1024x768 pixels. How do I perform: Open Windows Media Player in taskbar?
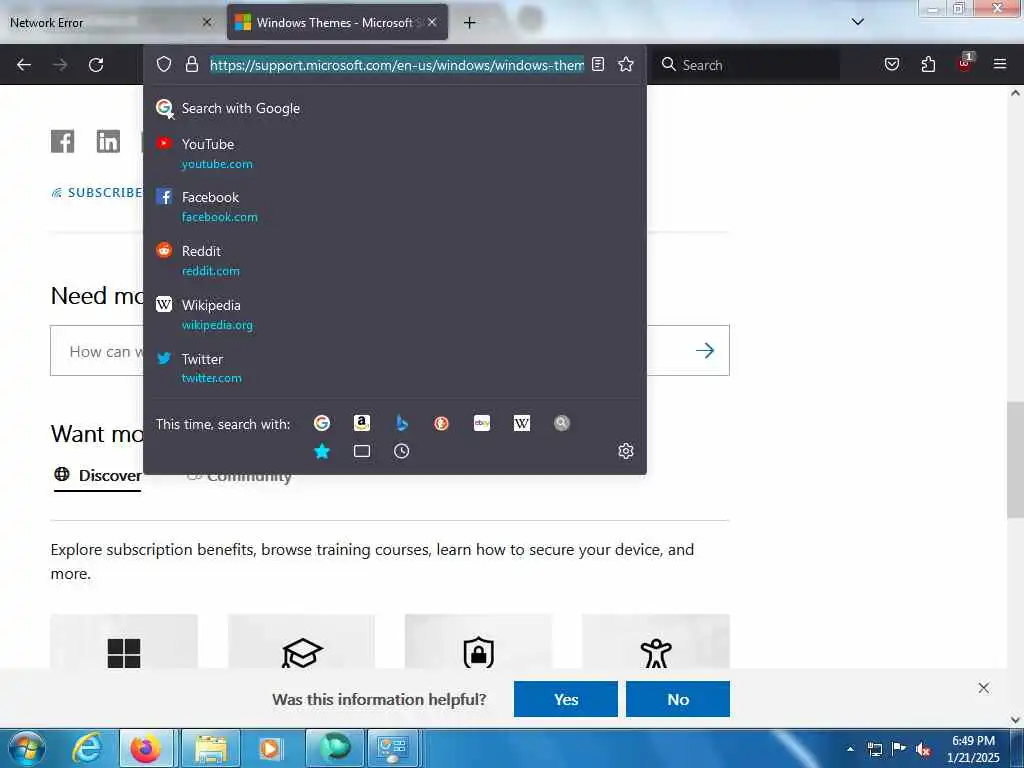(x=270, y=748)
